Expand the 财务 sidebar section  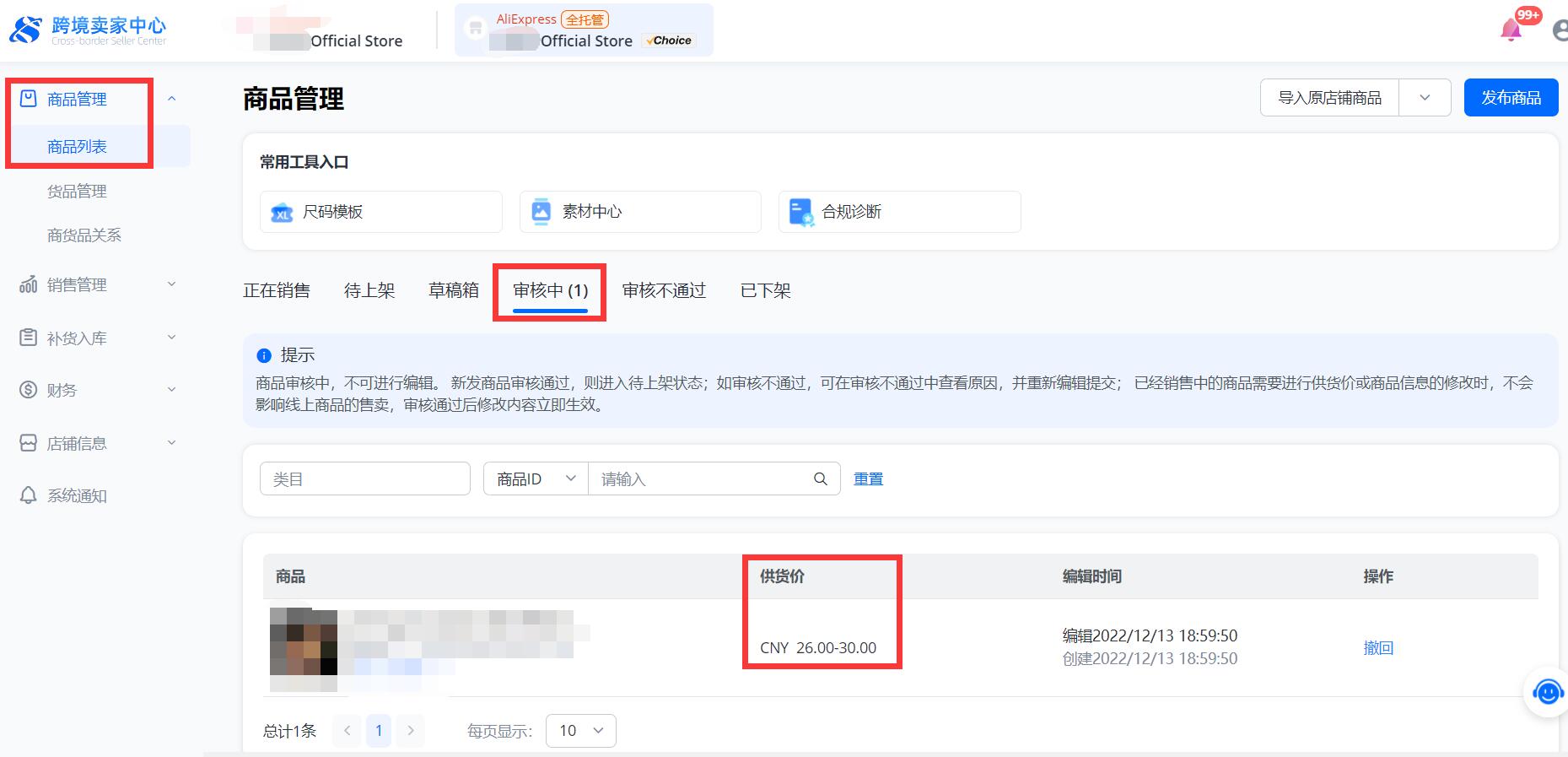pyautogui.click(x=172, y=390)
